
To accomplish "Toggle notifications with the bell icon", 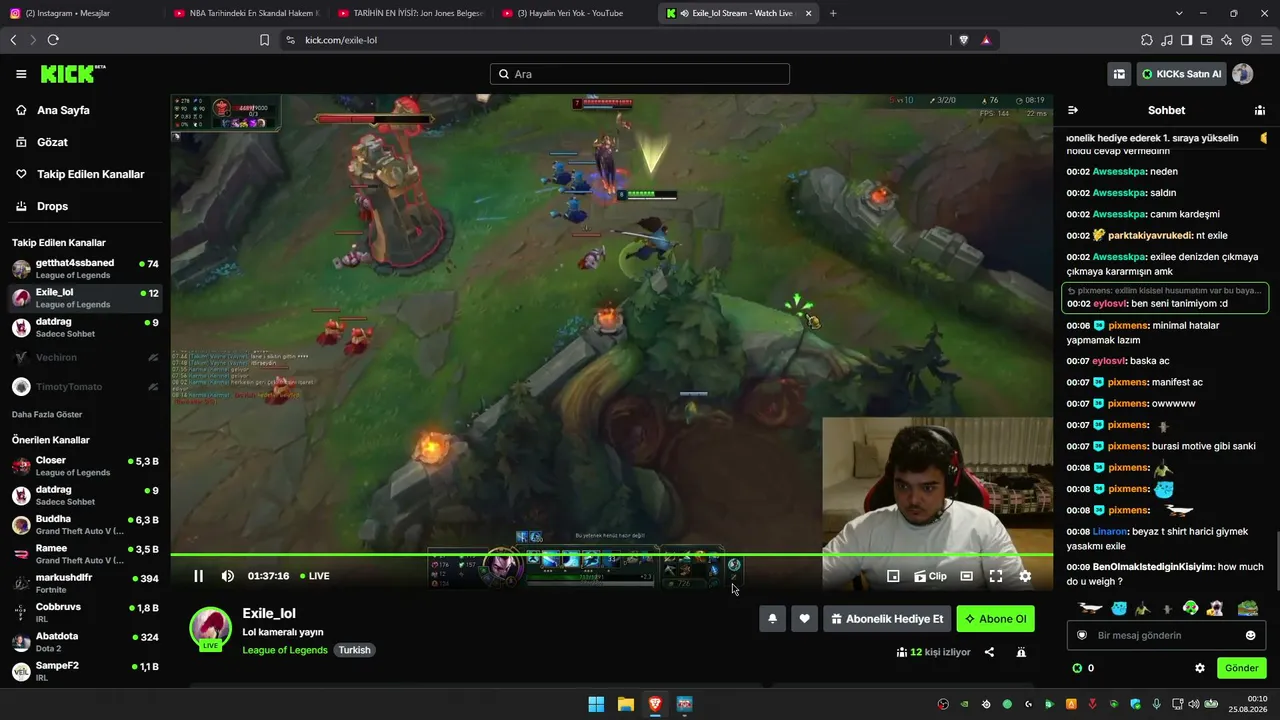I will 772,619.
